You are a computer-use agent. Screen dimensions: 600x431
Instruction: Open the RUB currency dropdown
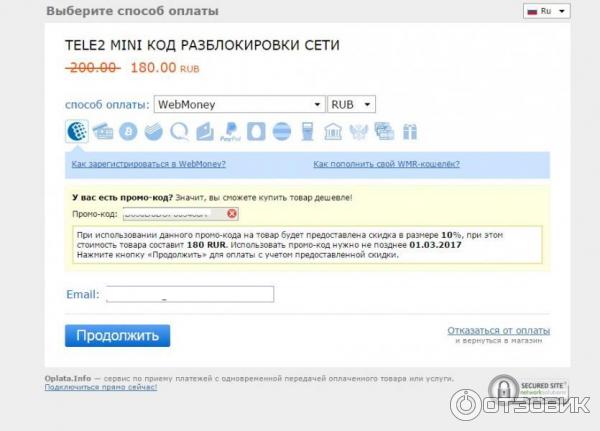[351, 104]
